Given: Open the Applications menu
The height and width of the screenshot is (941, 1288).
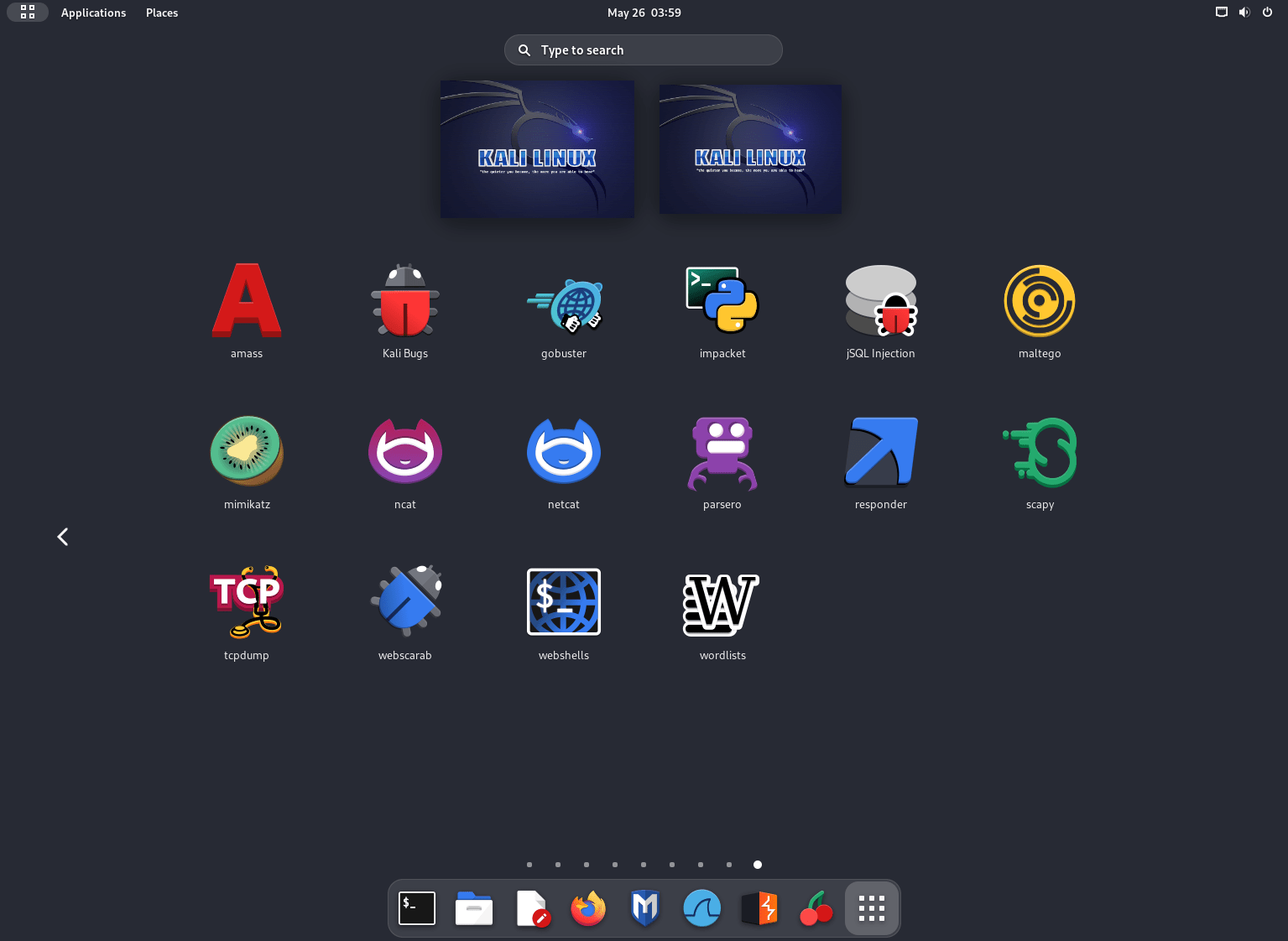Looking at the screenshot, I should click(x=93, y=13).
